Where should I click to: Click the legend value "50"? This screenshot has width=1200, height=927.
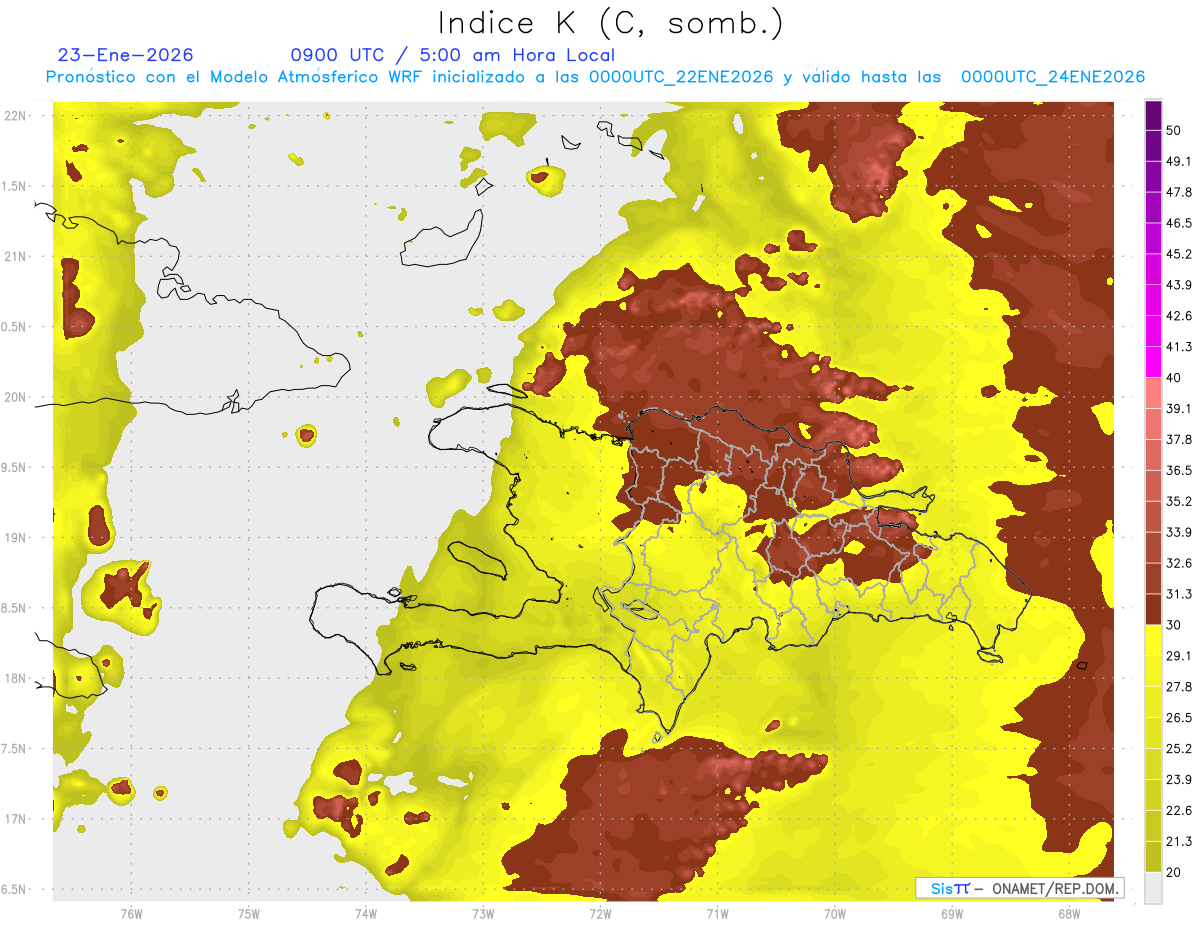click(1174, 129)
